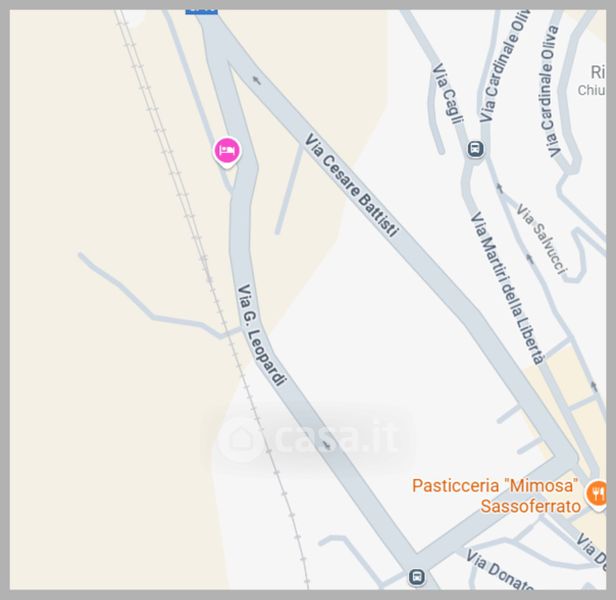Click the Via Cesare Battisti street label
Viewport: 616px width, 600px height.
(352, 185)
